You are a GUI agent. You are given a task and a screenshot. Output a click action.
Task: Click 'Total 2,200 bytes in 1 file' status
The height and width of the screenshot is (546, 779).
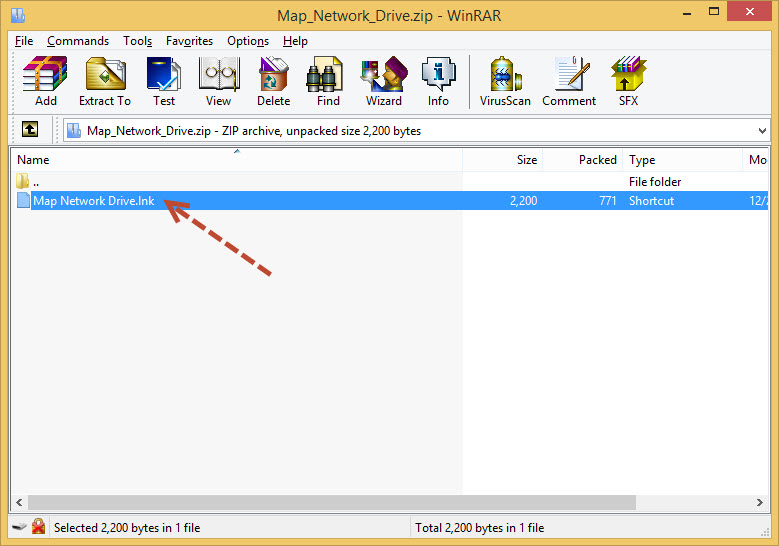point(479,528)
